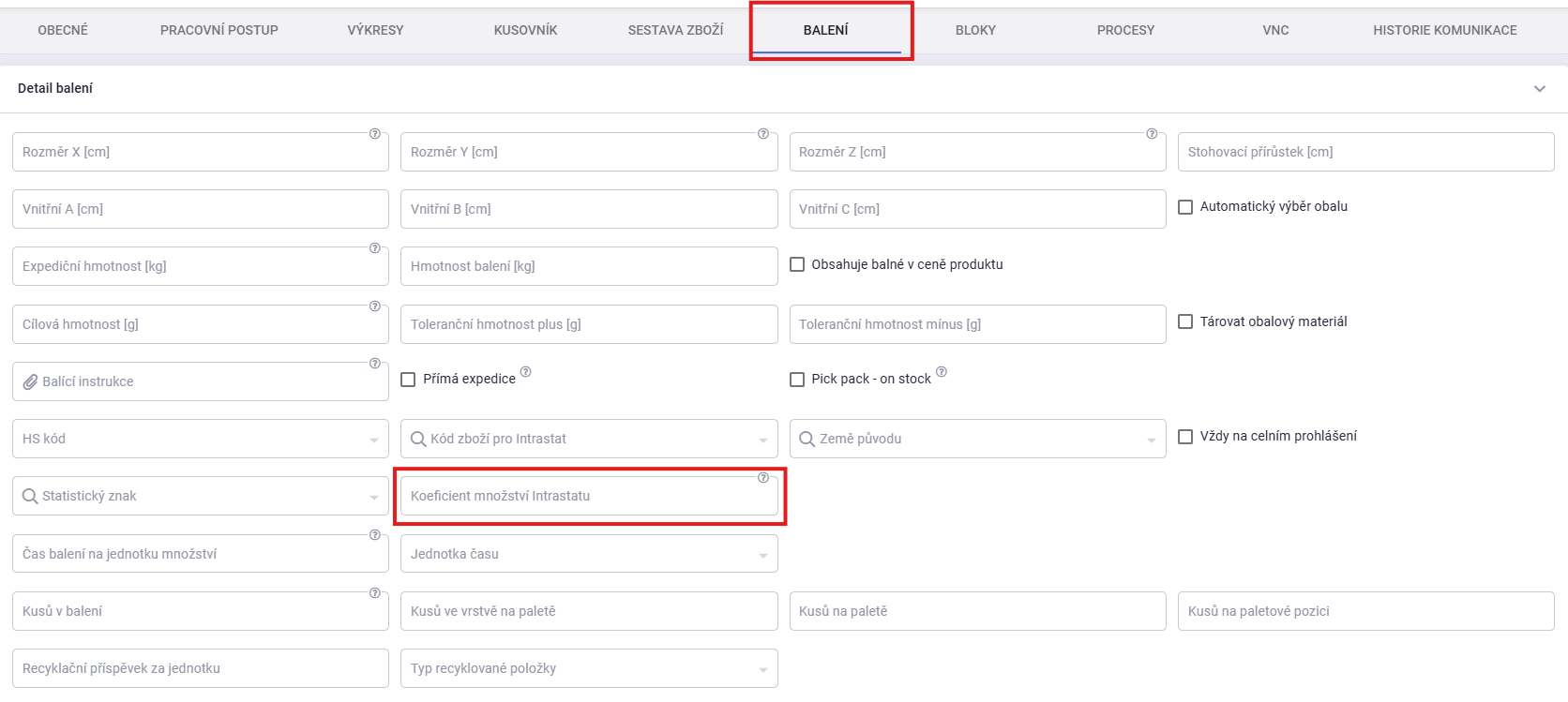Click help icon on Expediční hmotnost field
Screen dimensions: 1568x702
pyautogui.click(x=375, y=248)
